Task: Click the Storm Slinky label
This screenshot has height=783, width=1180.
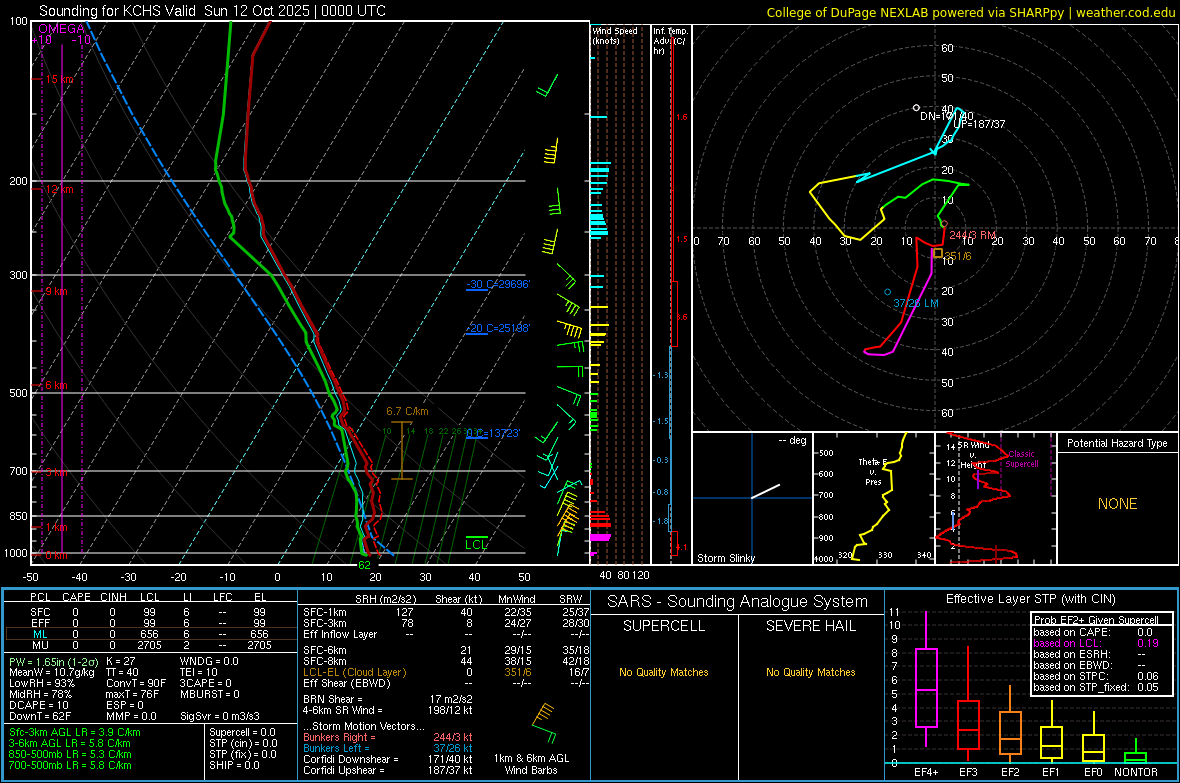Action: pyautogui.click(x=726, y=558)
